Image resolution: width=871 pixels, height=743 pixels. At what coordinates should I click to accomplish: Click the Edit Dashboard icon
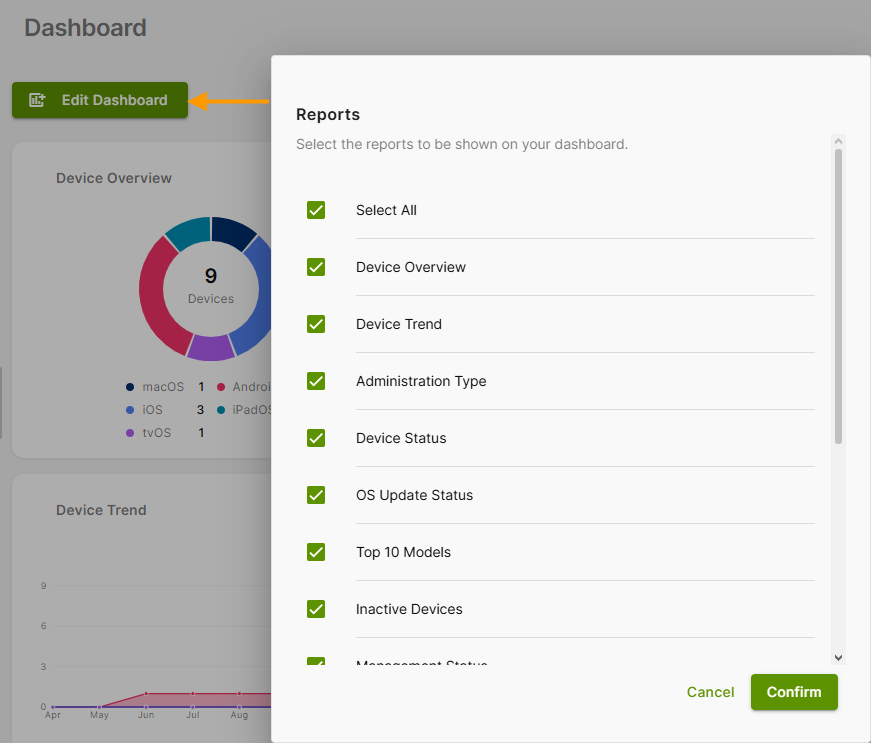37,100
